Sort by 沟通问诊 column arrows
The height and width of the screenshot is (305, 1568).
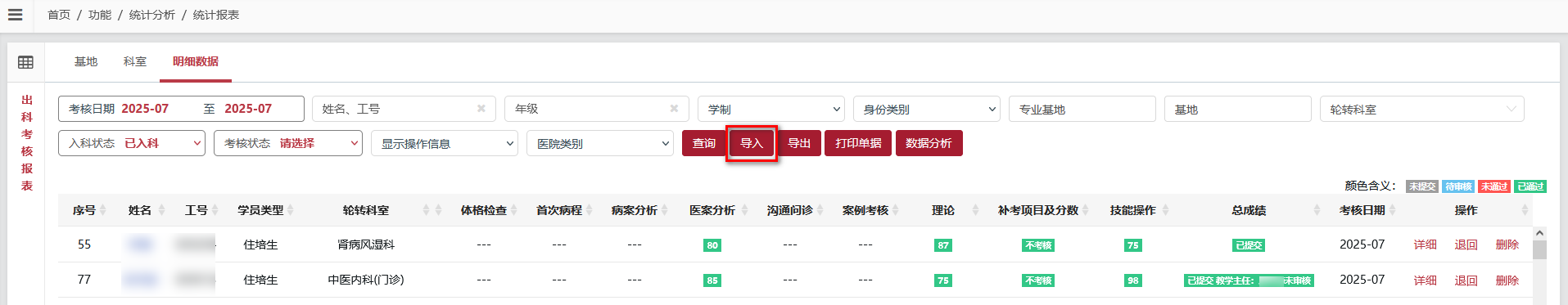820,210
